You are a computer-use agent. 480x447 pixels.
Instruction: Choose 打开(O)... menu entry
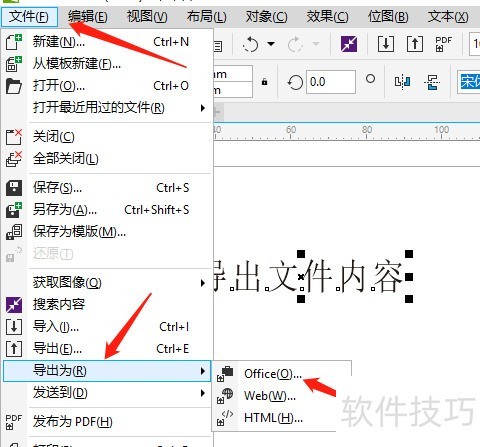(x=107, y=86)
